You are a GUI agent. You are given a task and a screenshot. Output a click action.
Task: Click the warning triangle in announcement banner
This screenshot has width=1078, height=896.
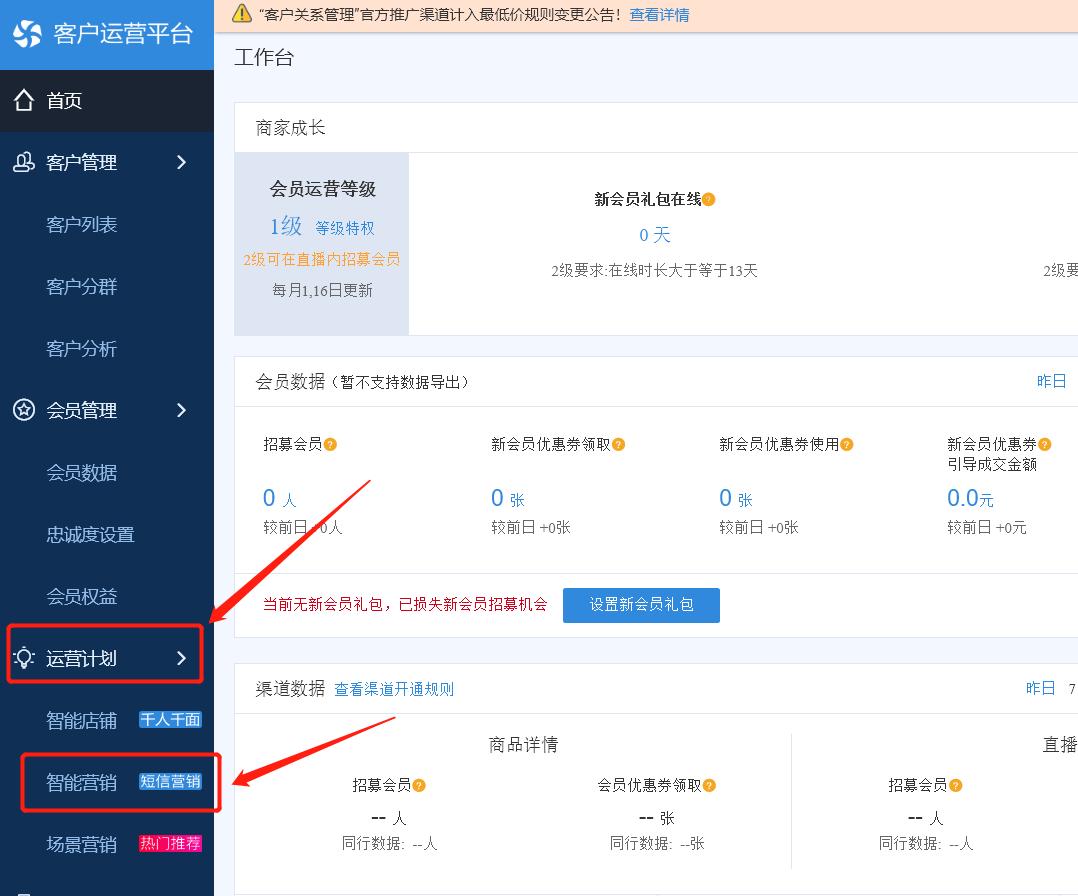244,15
